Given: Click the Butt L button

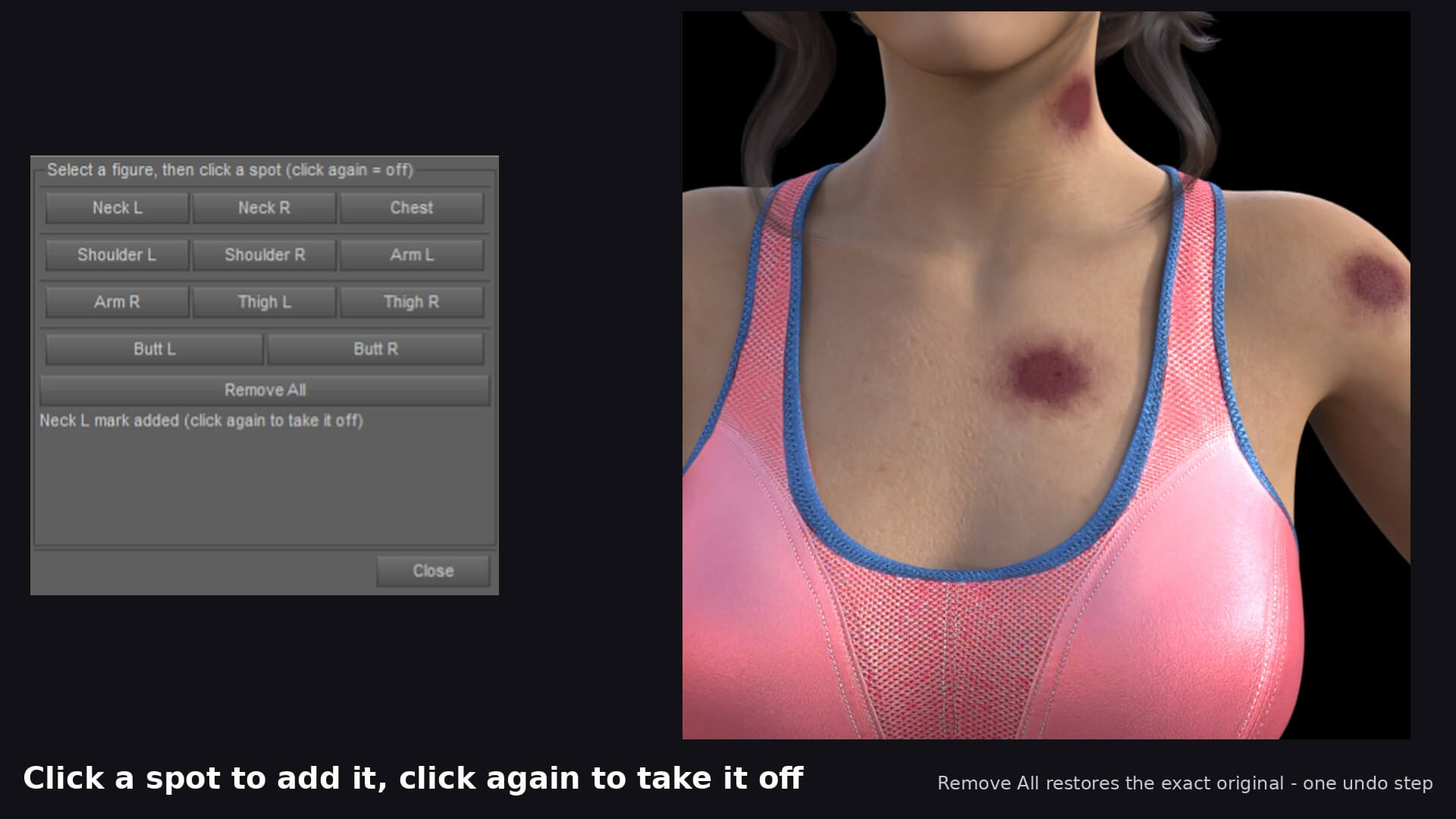Looking at the screenshot, I should tap(154, 349).
